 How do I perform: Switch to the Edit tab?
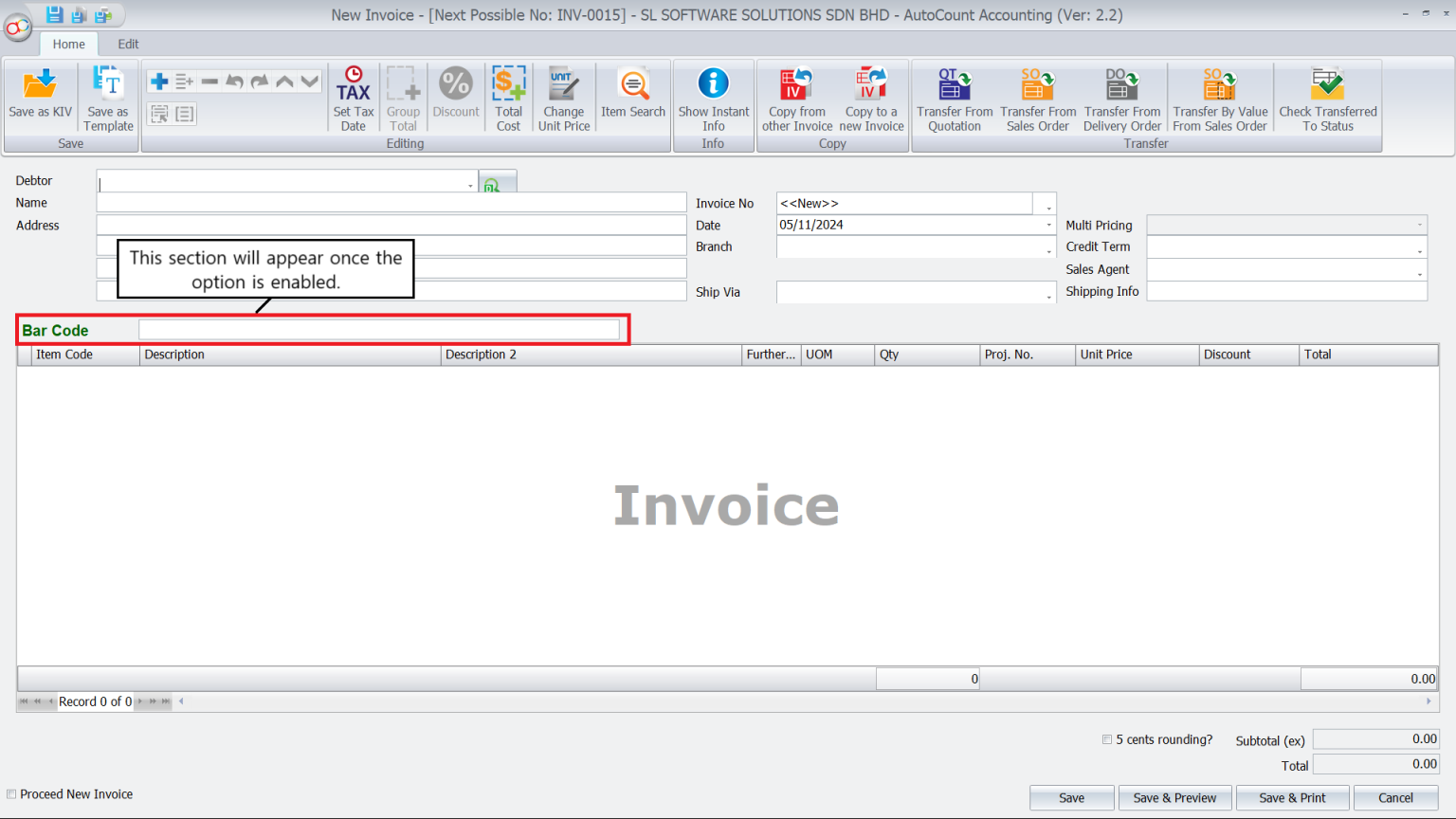click(x=127, y=44)
